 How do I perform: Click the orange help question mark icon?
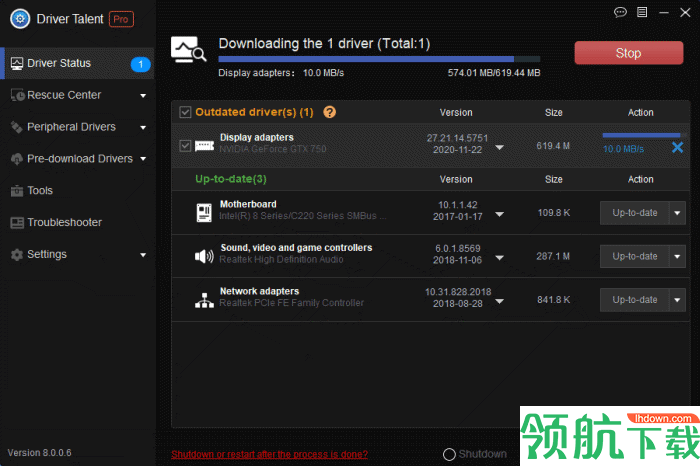(329, 112)
